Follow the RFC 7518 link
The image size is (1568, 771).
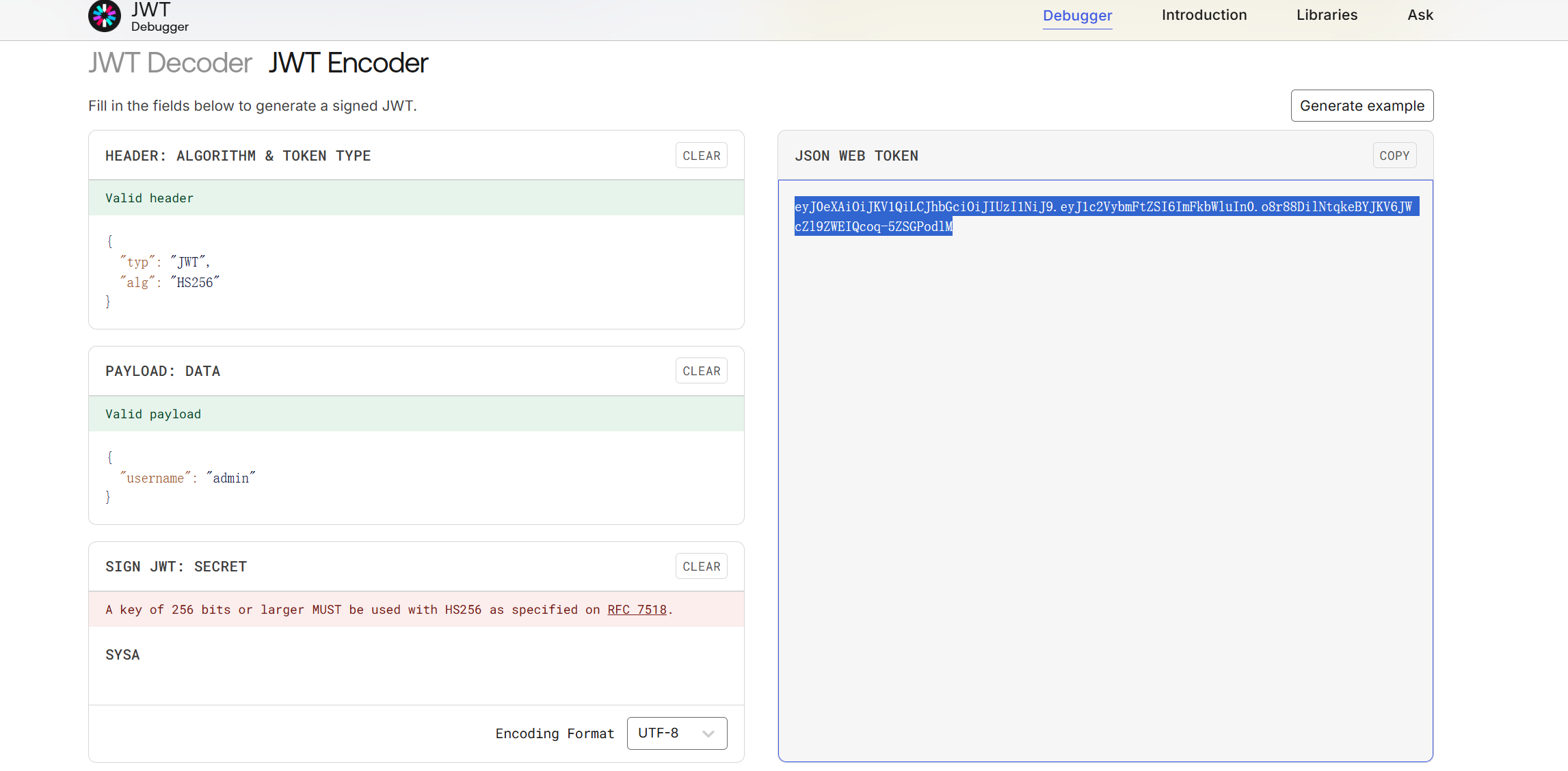[x=637, y=610]
